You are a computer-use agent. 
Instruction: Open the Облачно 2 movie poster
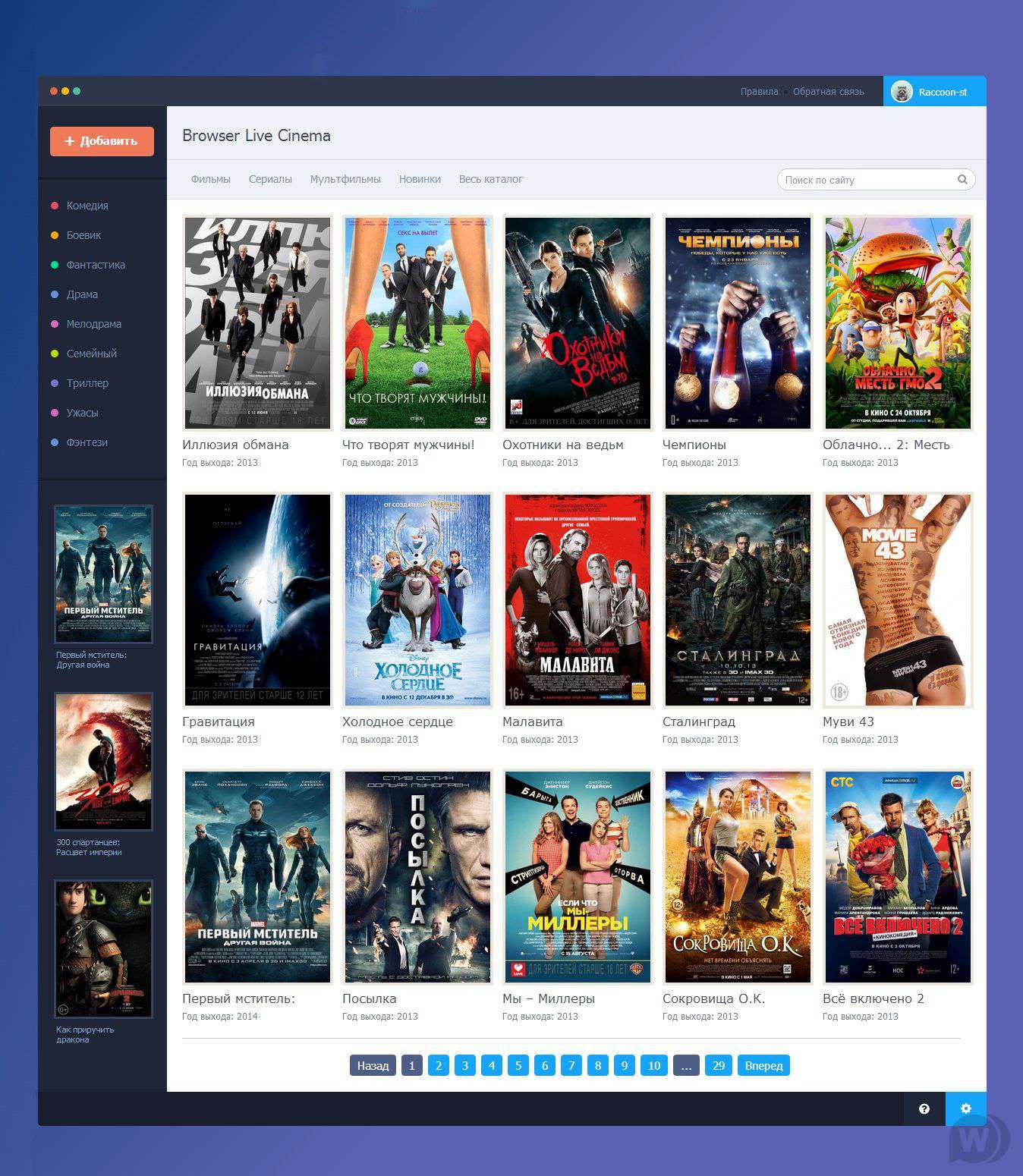tap(898, 323)
